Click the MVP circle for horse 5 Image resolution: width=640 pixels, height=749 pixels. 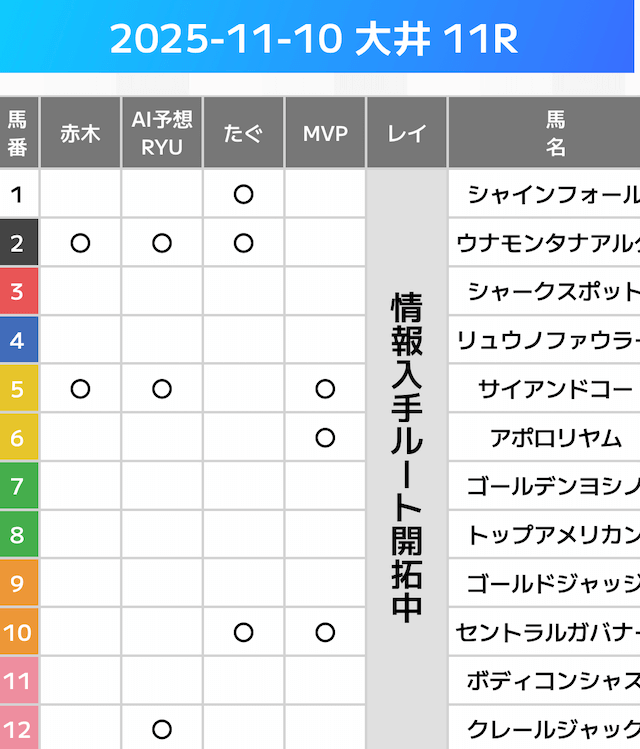tap(325, 389)
